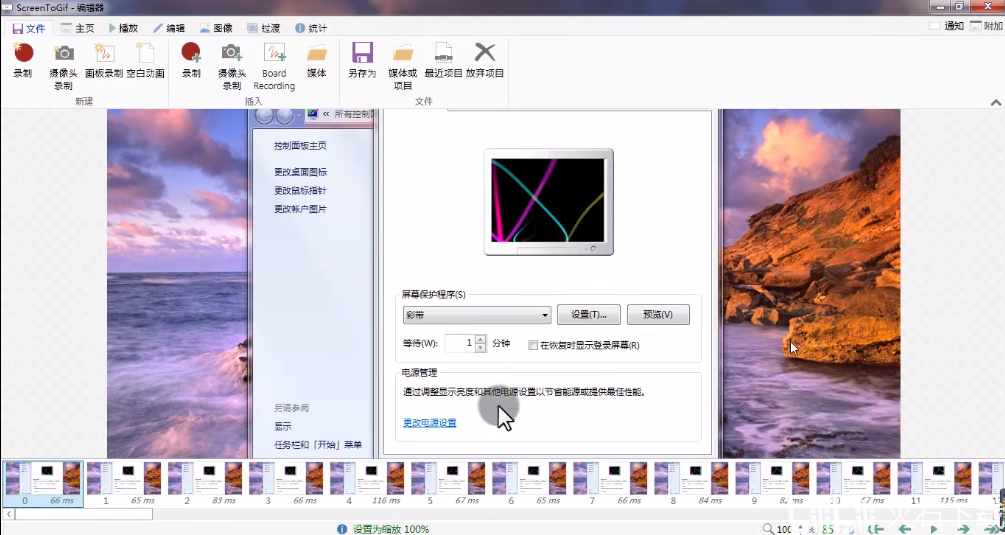This screenshot has width=1005, height=535.
Task: Insert a Board Recording
Action: (x=274, y=67)
